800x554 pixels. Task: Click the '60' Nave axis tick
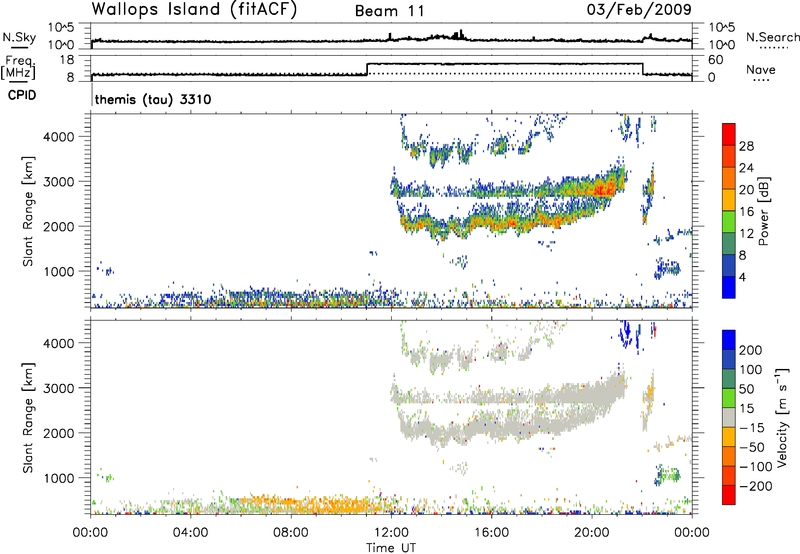(715, 60)
